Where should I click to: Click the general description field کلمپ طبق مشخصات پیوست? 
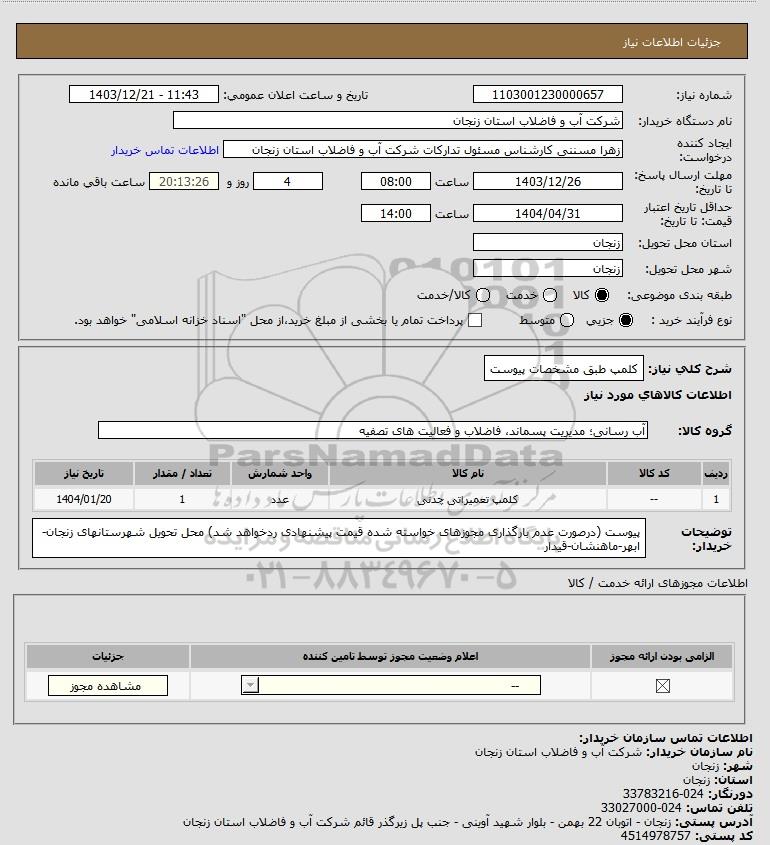click(x=564, y=369)
